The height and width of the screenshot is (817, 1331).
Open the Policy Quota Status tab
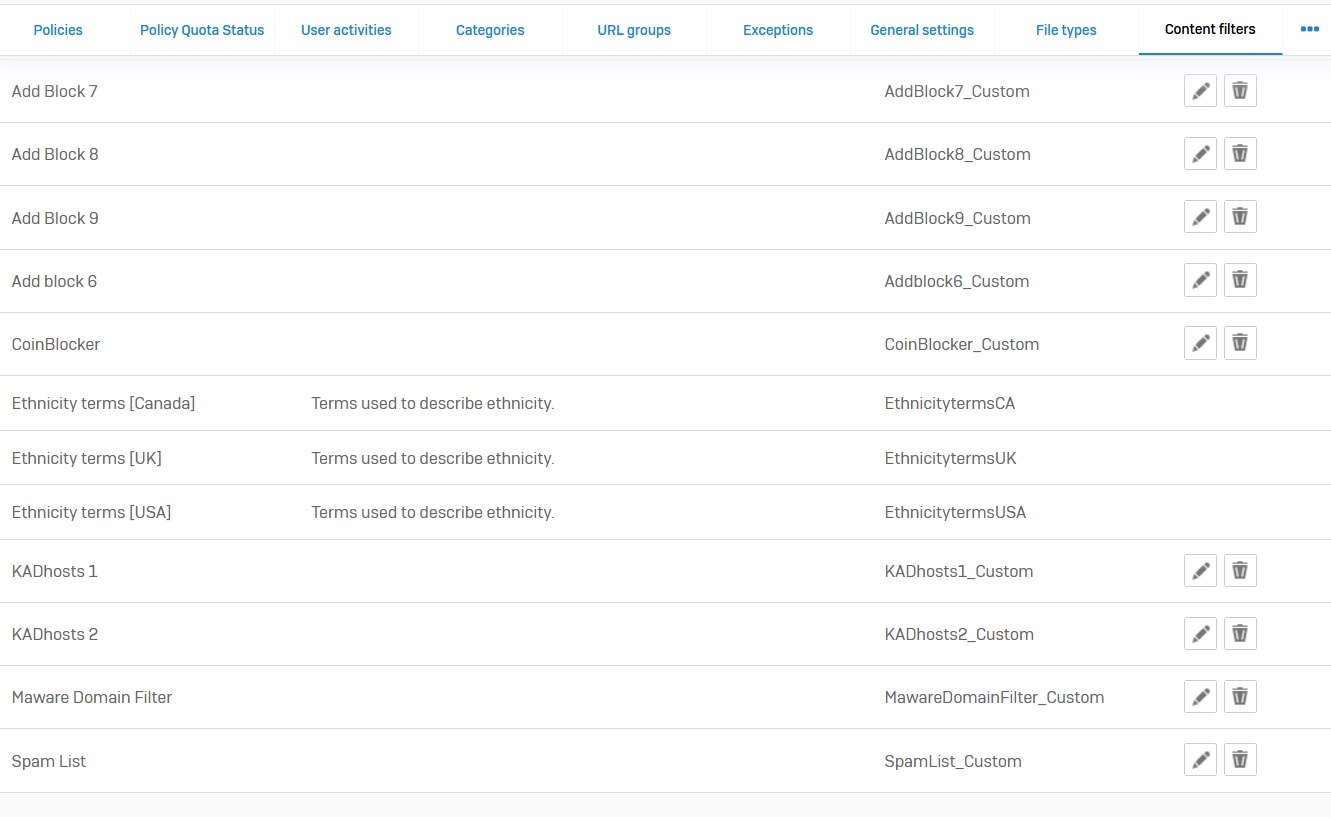coord(202,30)
